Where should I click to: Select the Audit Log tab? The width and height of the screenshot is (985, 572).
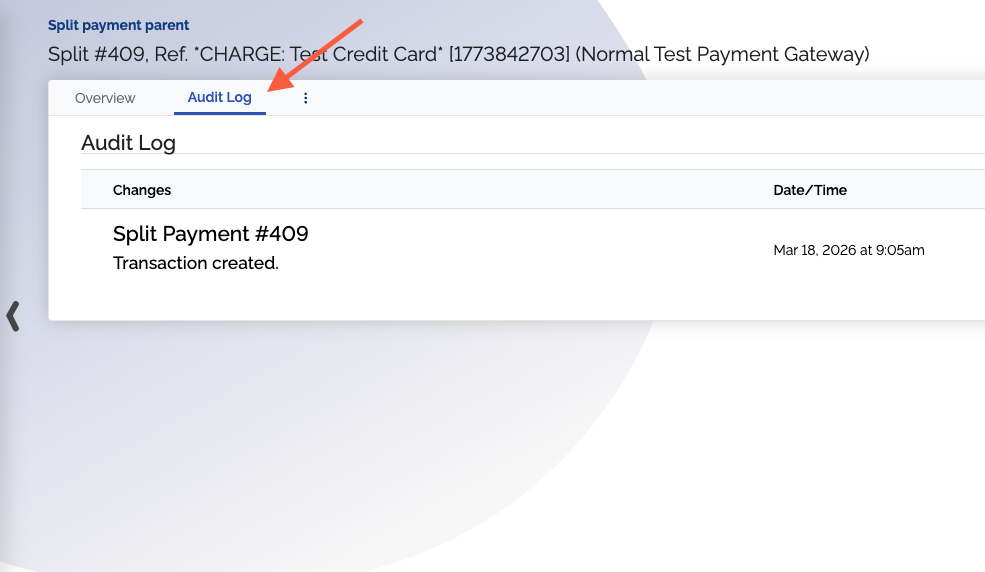[x=219, y=98]
